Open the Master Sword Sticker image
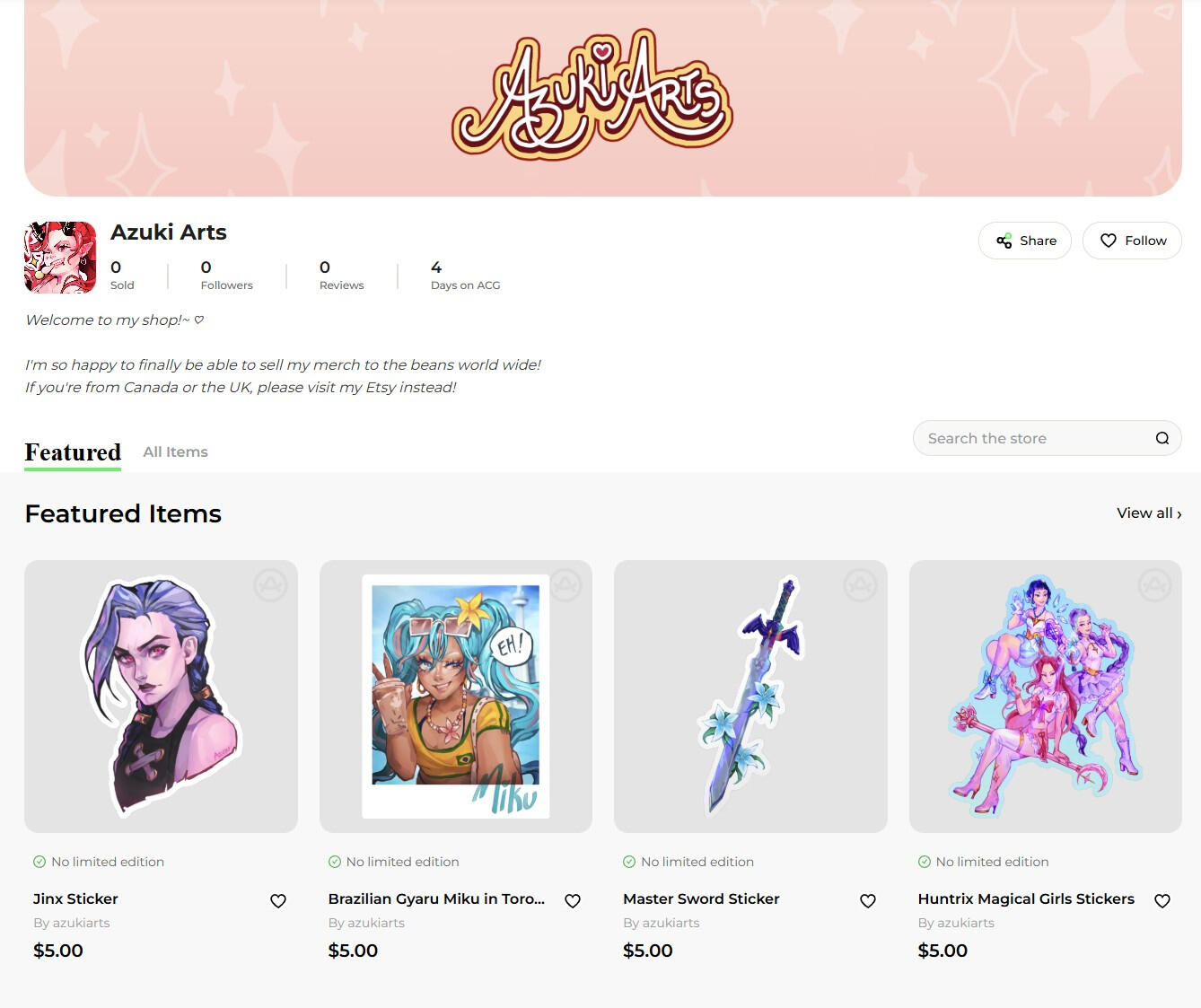Image resolution: width=1201 pixels, height=1008 pixels. pyautogui.click(x=750, y=697)
